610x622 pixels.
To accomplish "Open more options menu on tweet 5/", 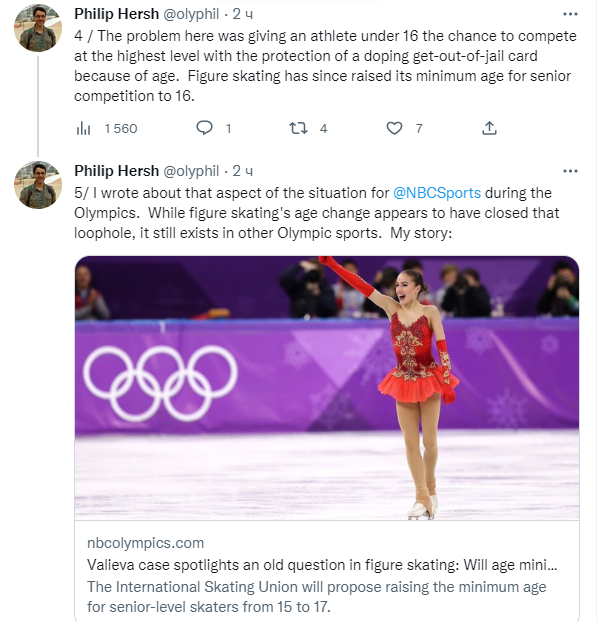I will pos(569,171).
